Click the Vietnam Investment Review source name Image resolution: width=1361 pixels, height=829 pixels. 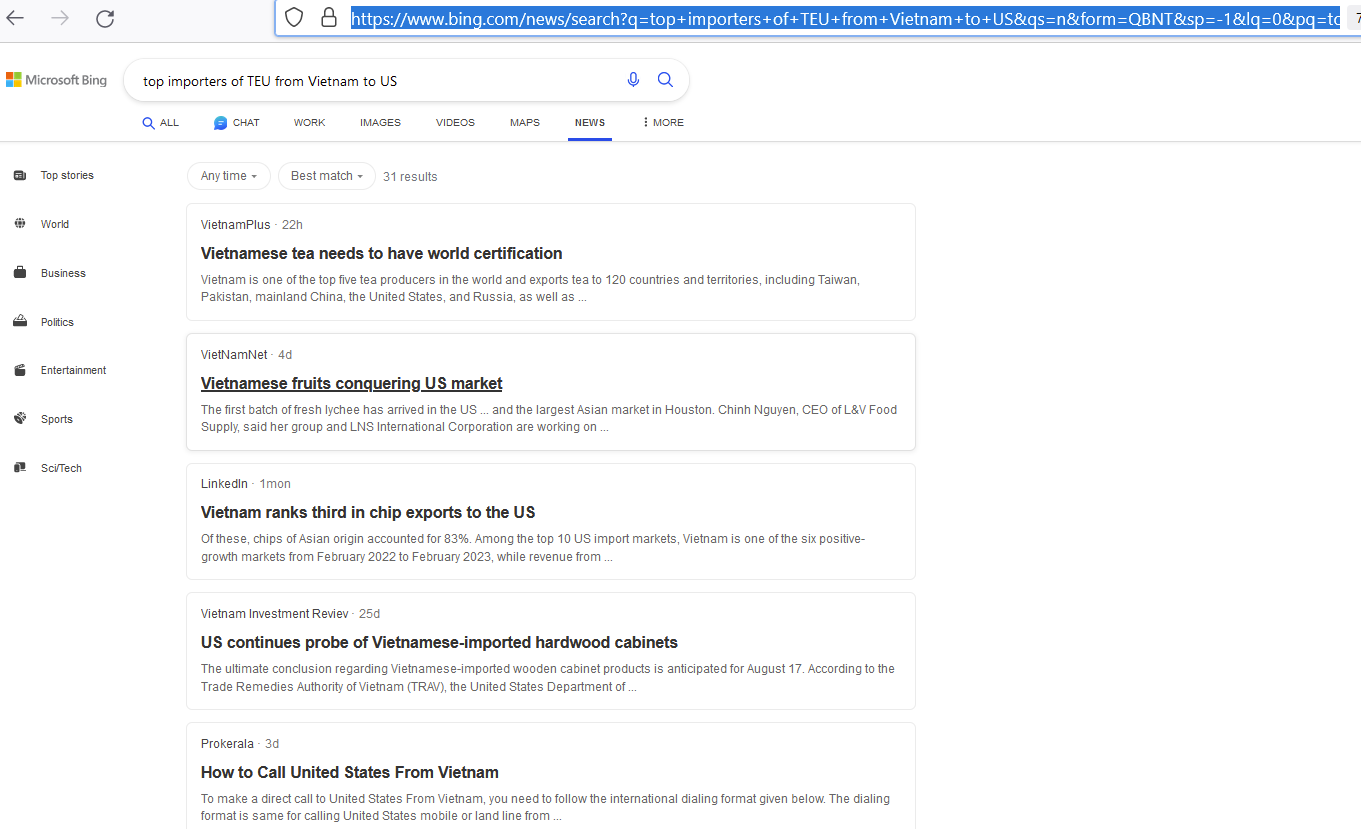[x=275, y=614]
